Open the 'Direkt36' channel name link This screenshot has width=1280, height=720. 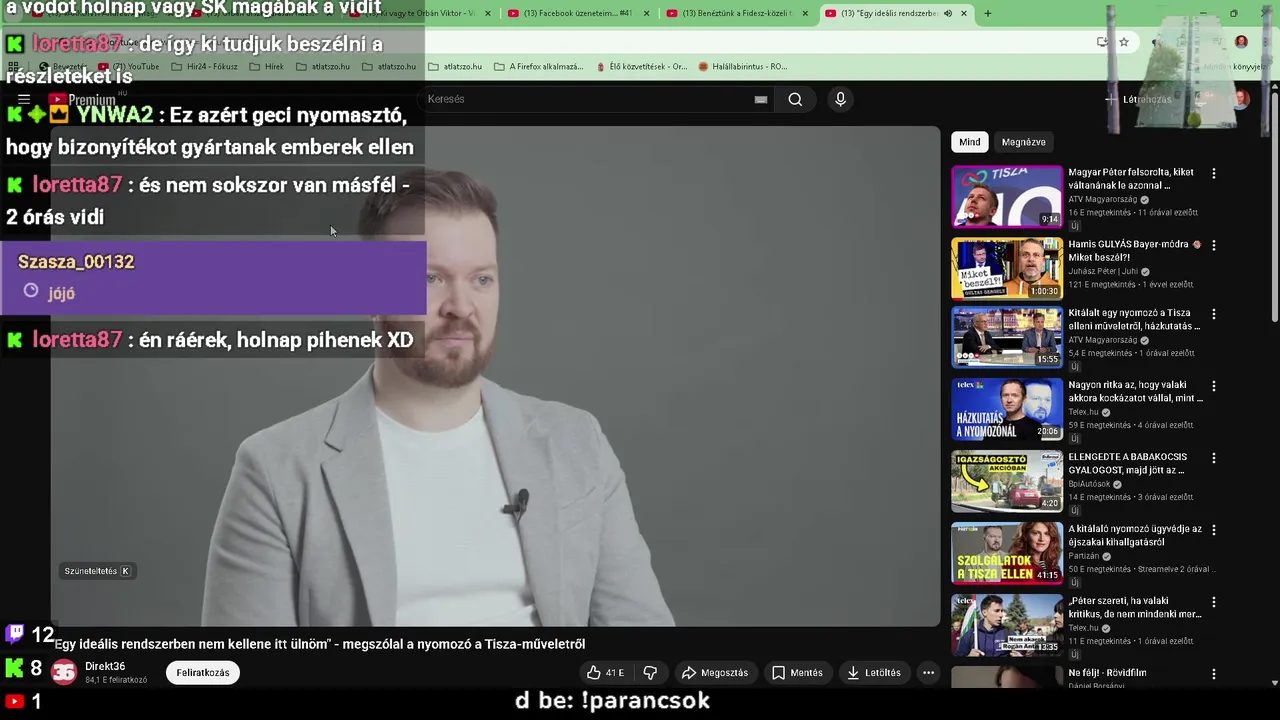(x=105, y=666)
